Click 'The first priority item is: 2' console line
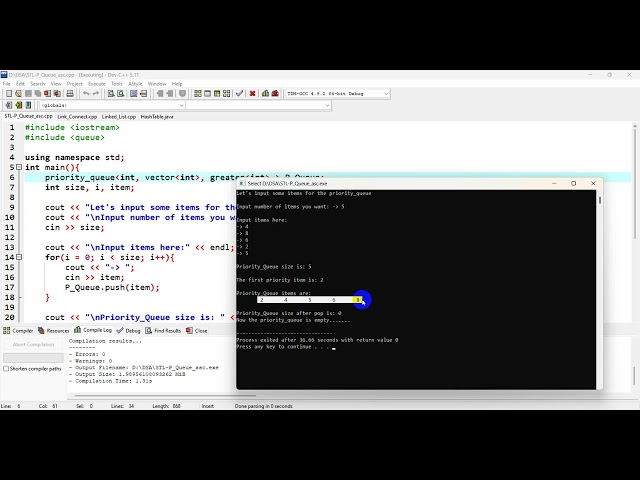This screenshot has width=640, height=480. 280,280
